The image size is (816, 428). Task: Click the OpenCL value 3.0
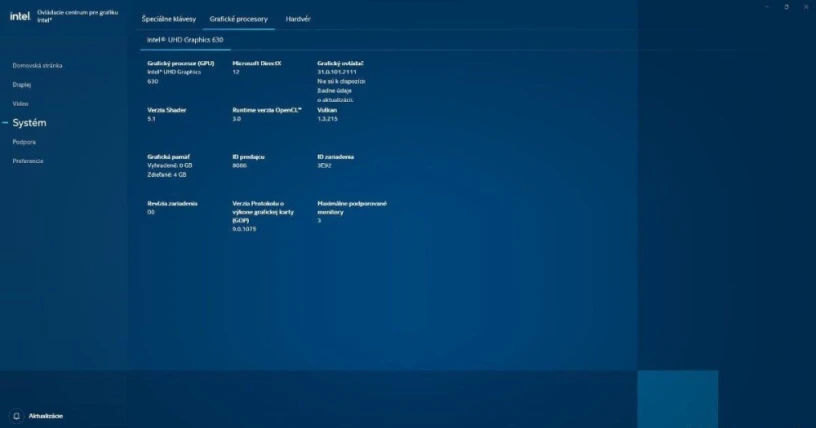(x=236, y=119)
